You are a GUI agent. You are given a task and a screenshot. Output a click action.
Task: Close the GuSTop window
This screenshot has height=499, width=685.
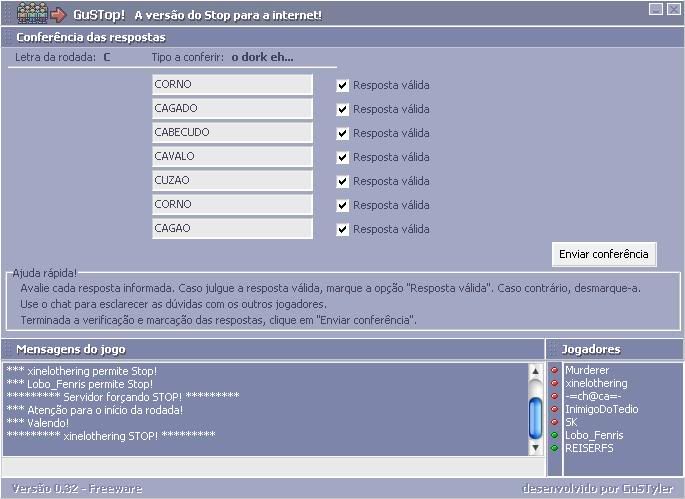pos(673,9)
